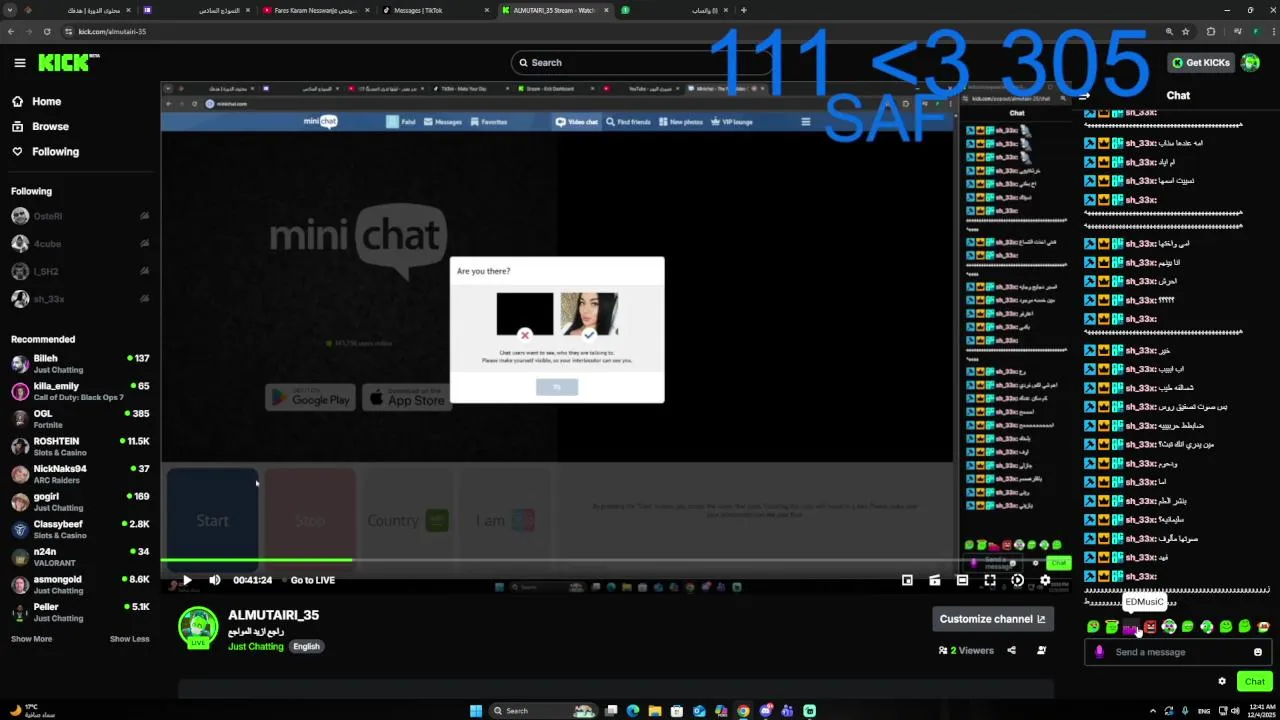Select the first green emote in the emote row
This screenshot has height=720, width=1280.
tap(1093, 627)
